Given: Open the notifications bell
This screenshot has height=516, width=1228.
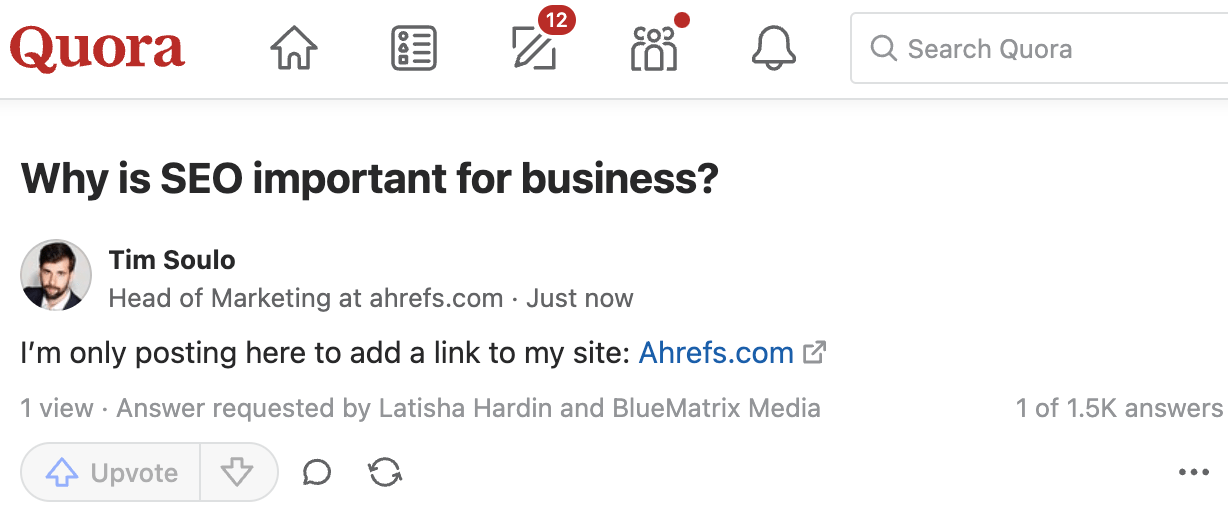Looking at the screenshot, I should point(773,48).
